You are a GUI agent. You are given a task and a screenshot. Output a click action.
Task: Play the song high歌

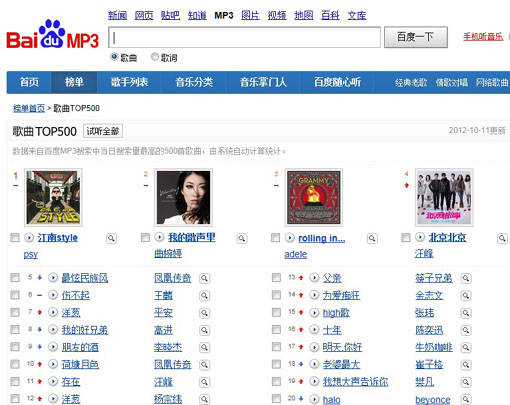click(314, 312)
